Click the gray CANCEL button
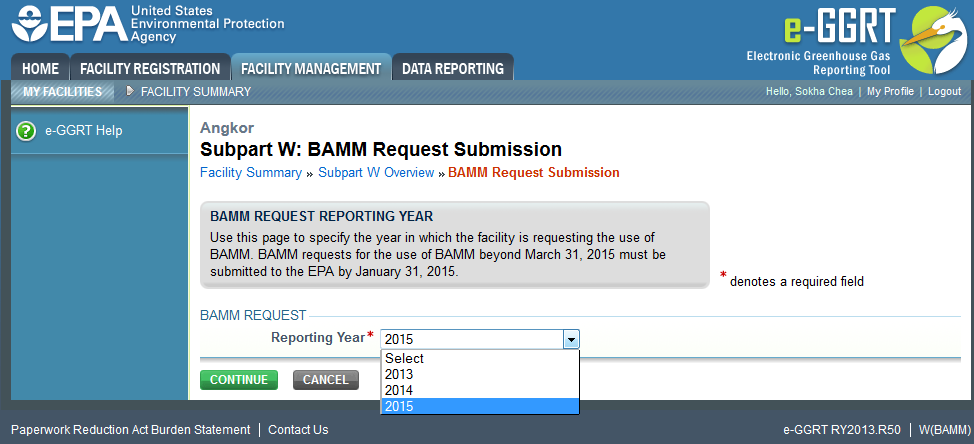 click(325, 380)
